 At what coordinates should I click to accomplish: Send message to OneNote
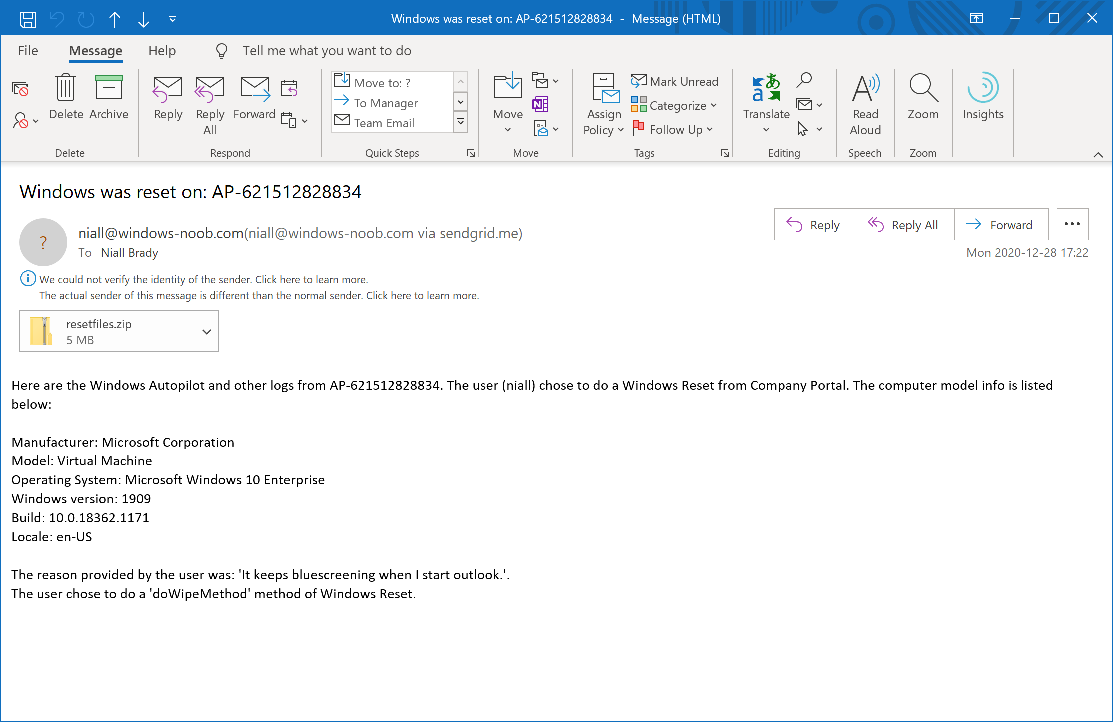click(x=540, y=104)
